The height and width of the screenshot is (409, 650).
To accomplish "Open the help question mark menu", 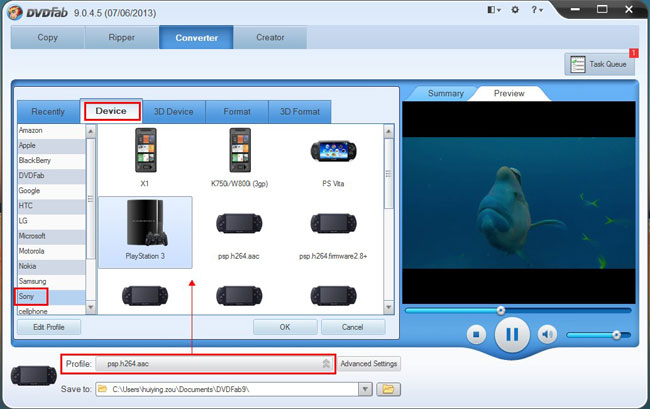I will 536,10.
